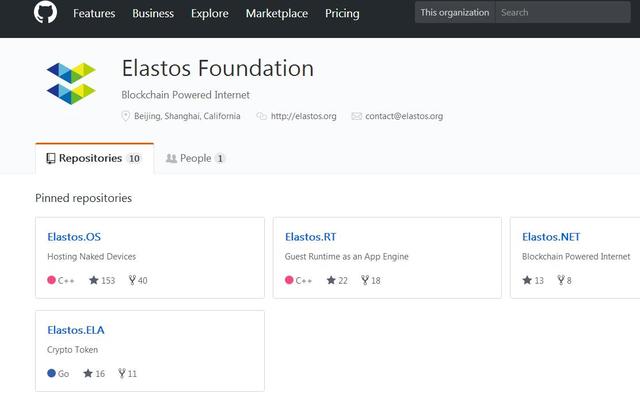Visit the Marketplace nav link
Viewport: 640px width, 397px height.
click(x=277, y=13)
